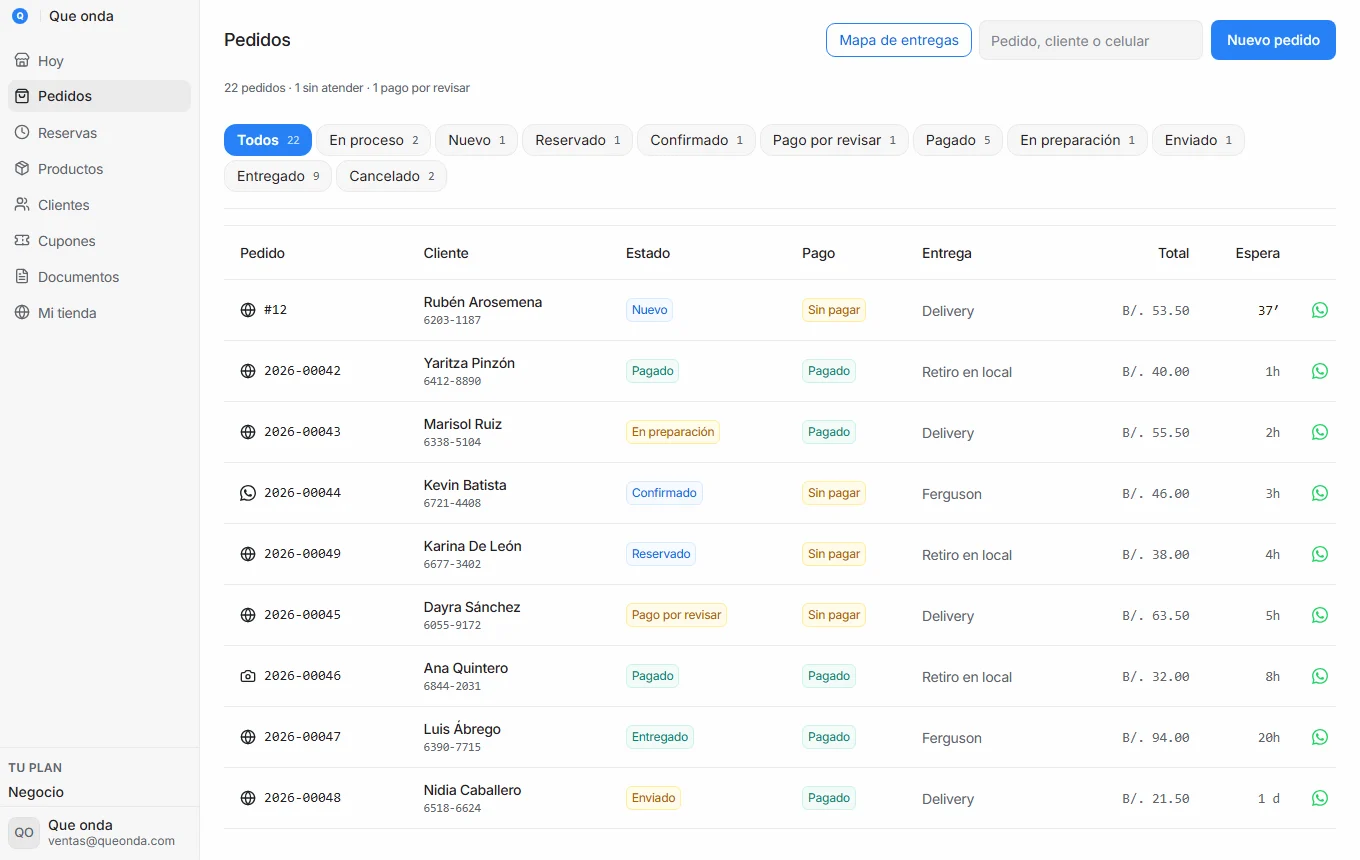
Task: Open WhatsApp chat for Ana Quintero
Action: pos(1319,676)
